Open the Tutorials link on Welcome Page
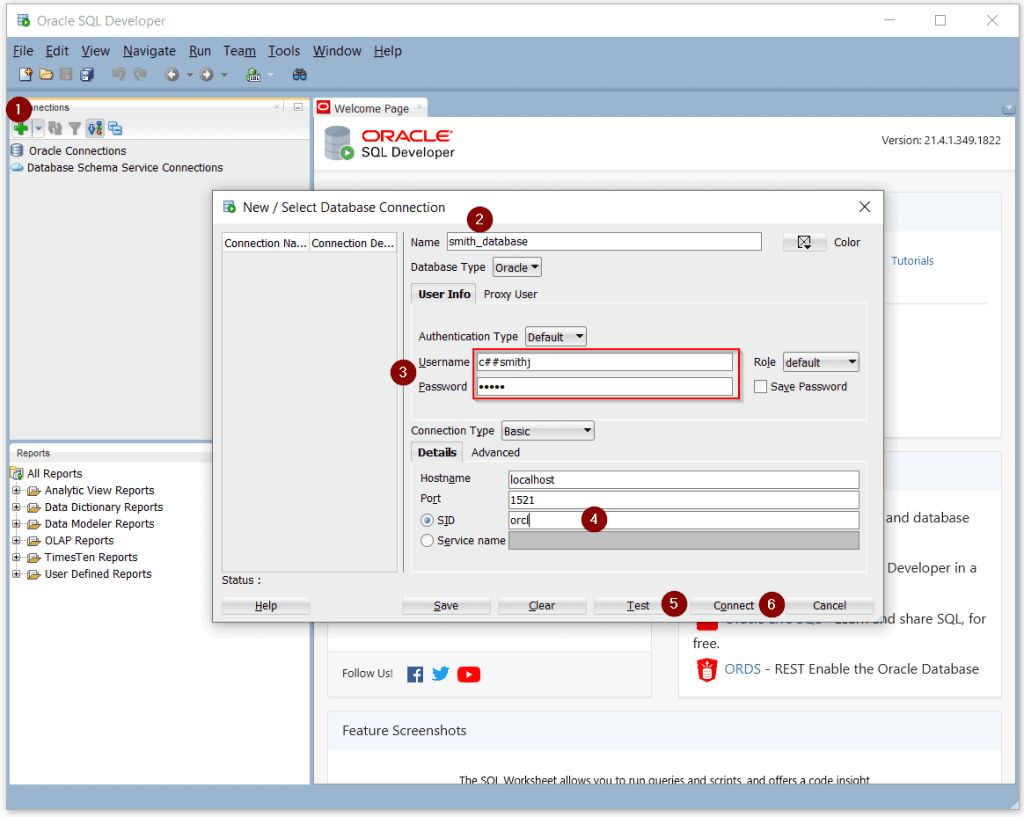 tap(912, 261)
